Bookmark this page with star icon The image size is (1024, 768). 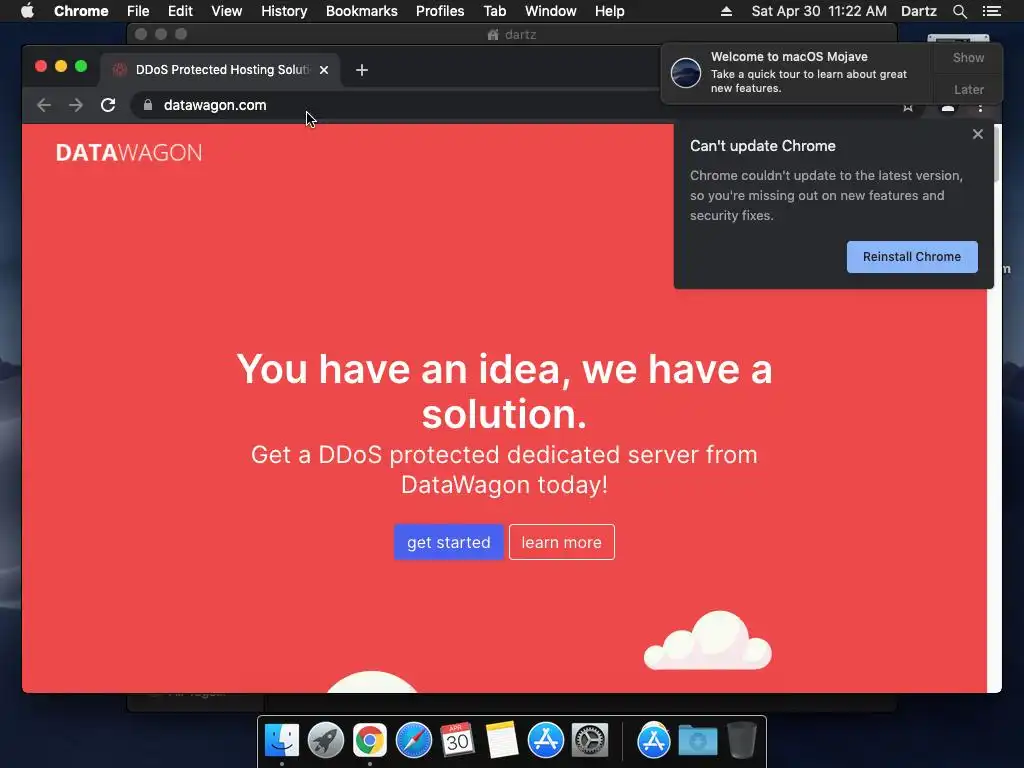[908, 108]
